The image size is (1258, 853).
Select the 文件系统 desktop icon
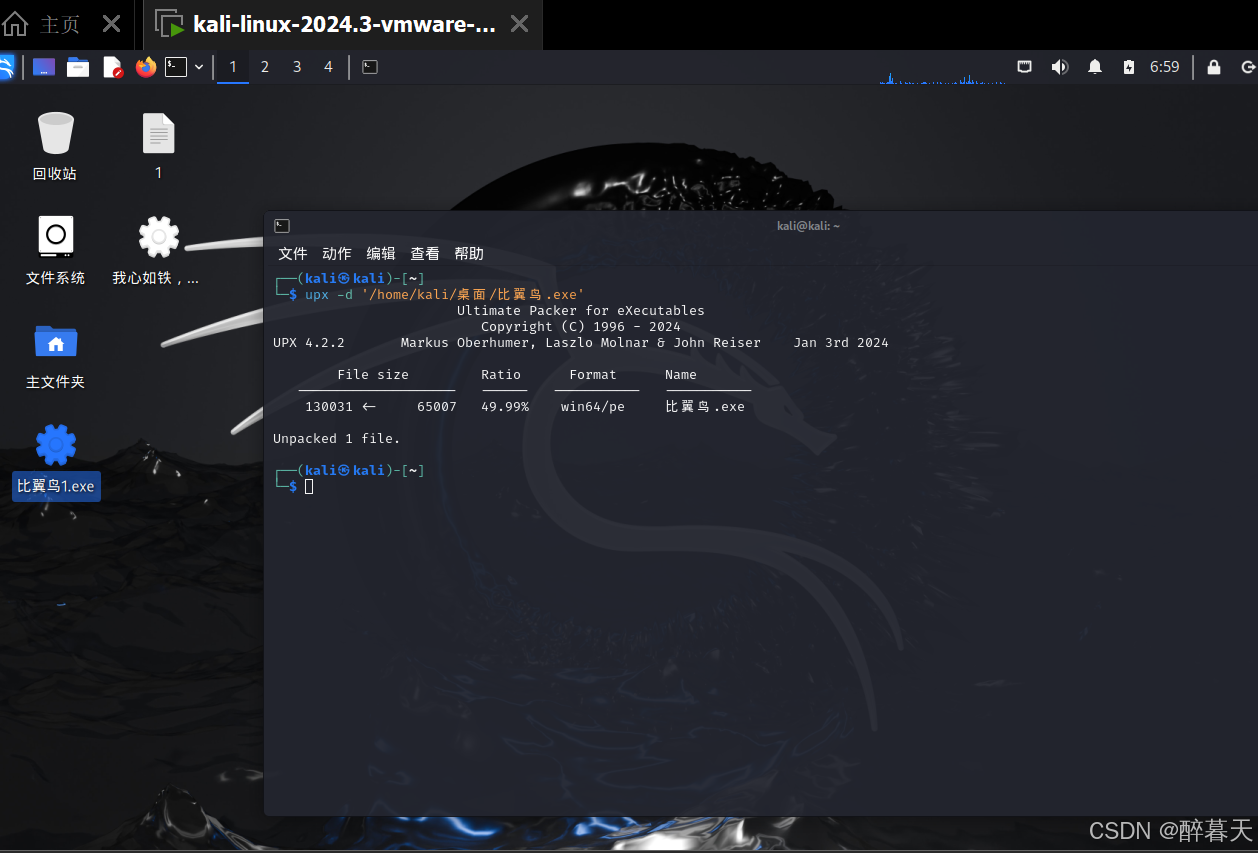(55, 250)
